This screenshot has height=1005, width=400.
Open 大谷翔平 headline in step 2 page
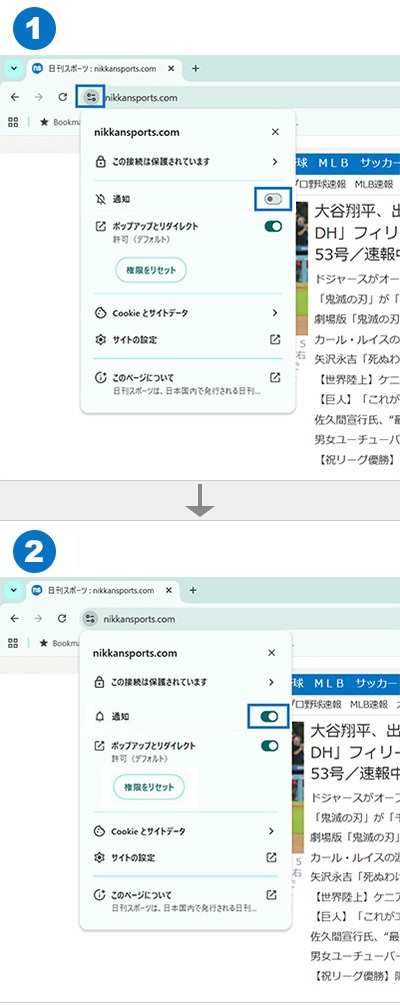[355, 752]
